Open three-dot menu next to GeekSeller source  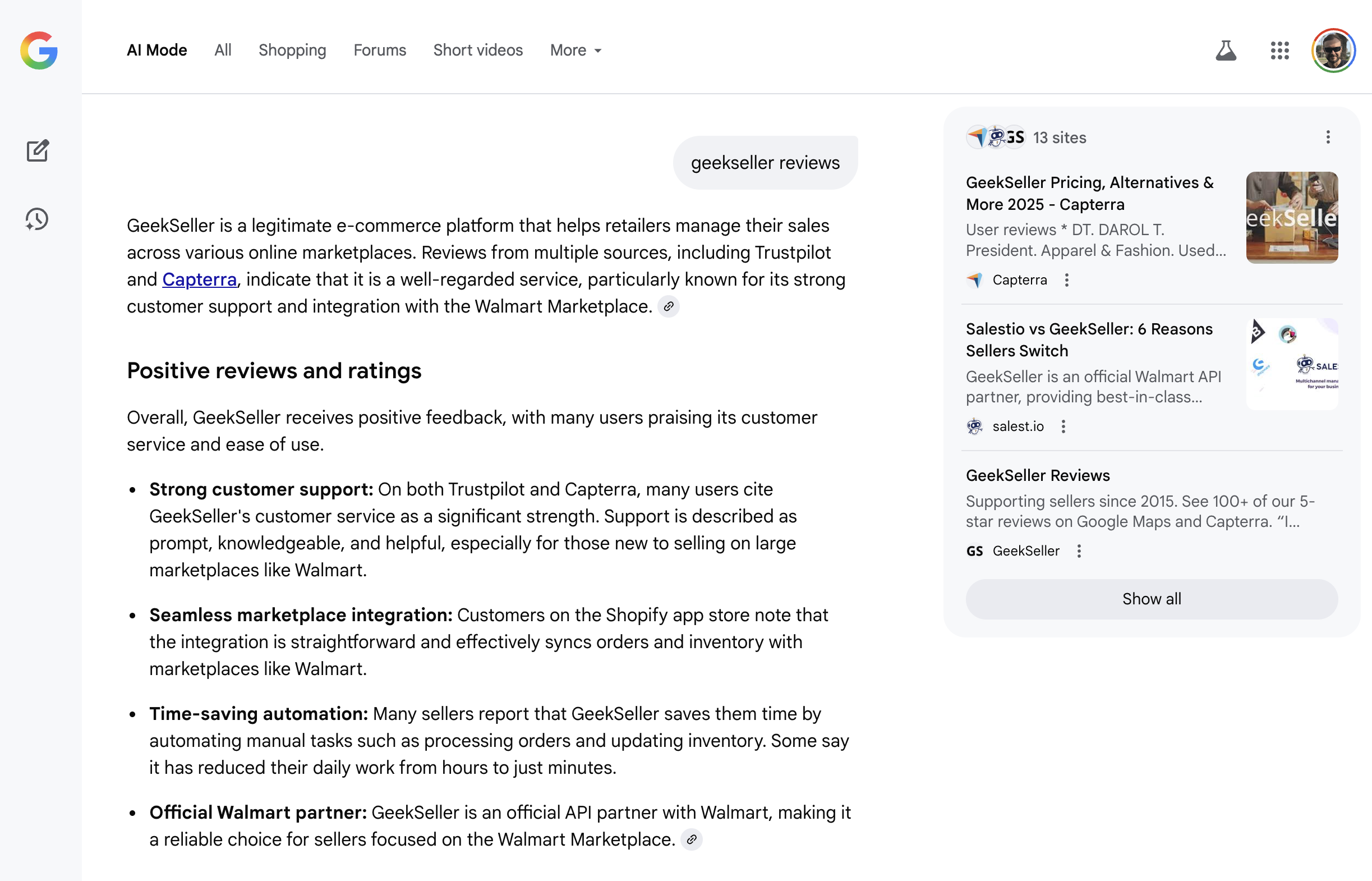point(1079,551)
